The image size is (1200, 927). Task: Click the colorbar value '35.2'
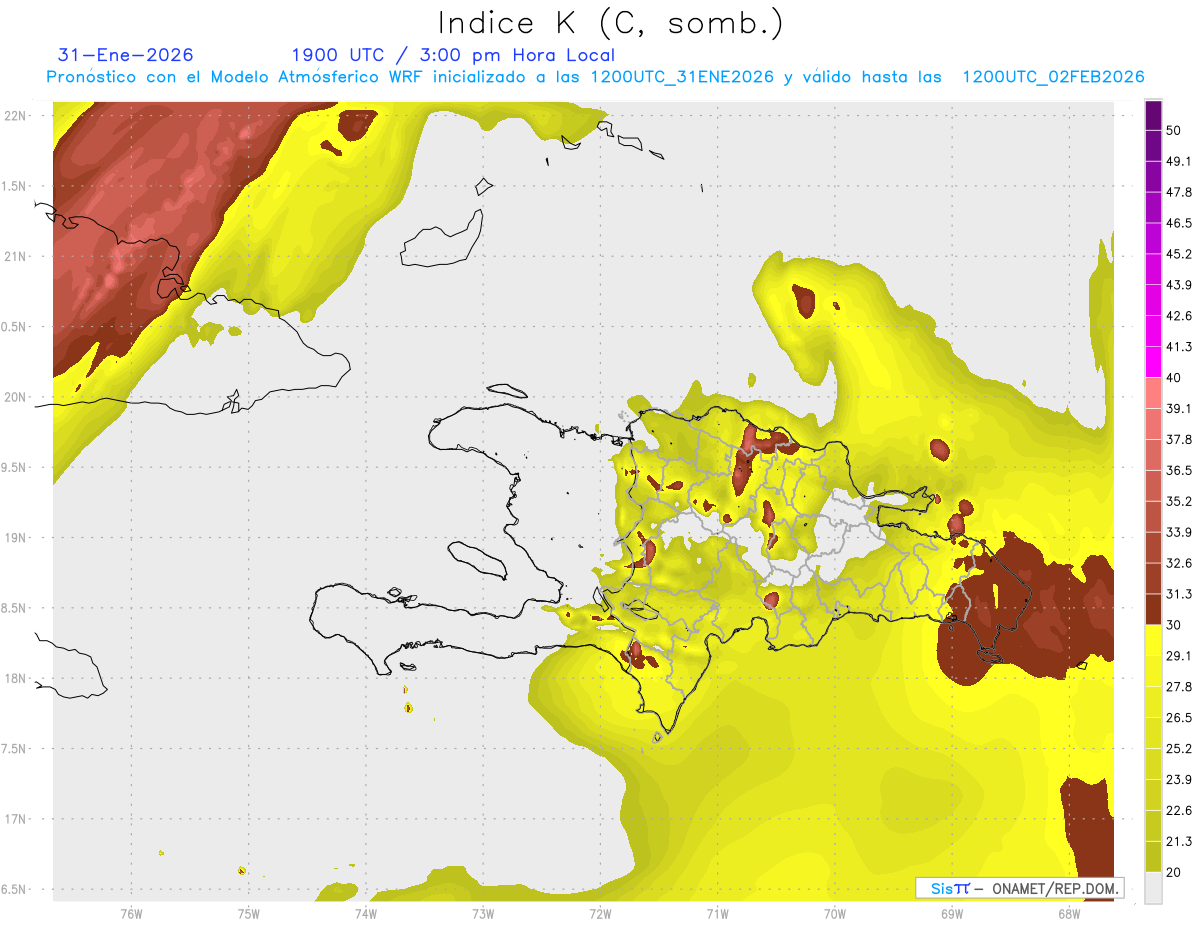coord(1179,501)
